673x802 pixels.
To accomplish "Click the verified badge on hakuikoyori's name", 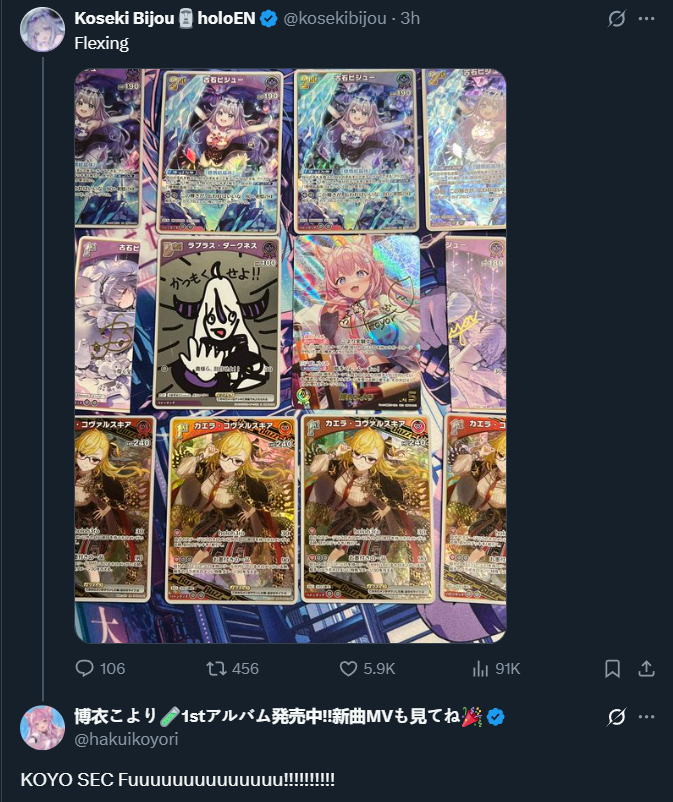I will click(x=495, y=717).
